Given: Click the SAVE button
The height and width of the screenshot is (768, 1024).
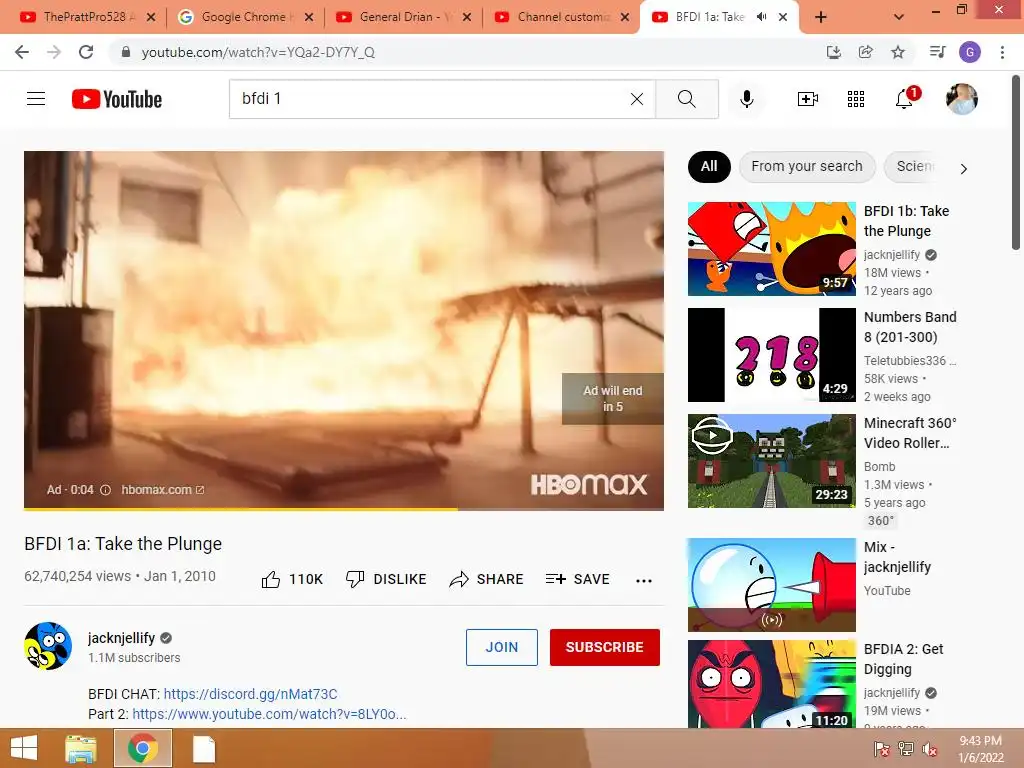Looking at the screenshot, I should [577, 579].
